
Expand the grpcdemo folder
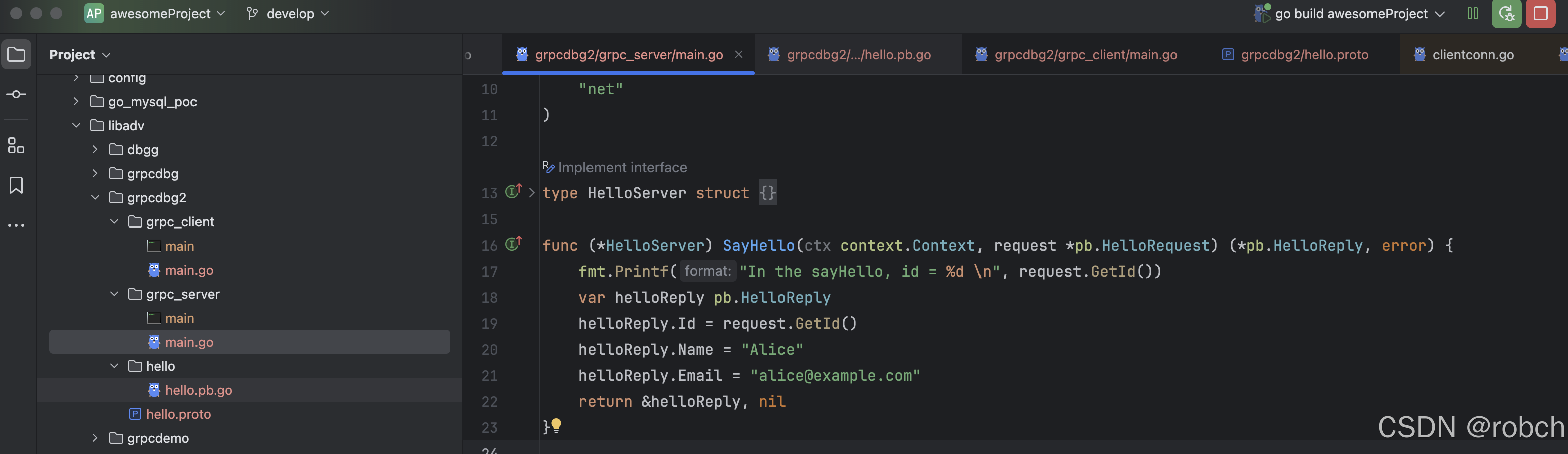pos(95,438)
